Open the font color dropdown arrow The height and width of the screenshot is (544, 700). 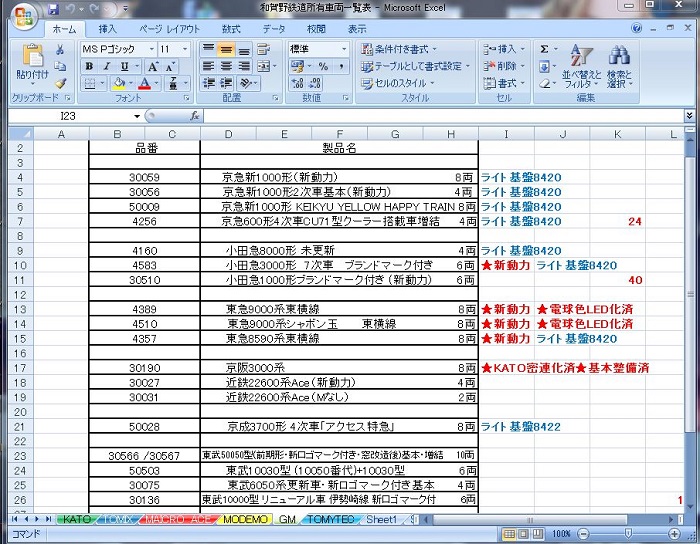[x=156, y=83]
